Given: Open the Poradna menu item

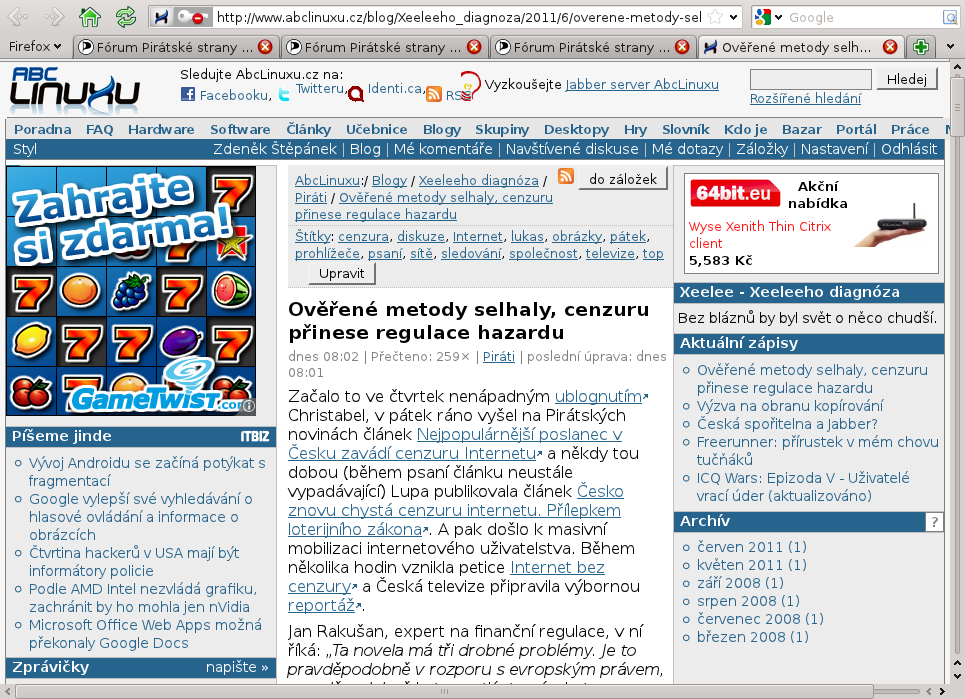Looking at the screenshot, I should pos(42,129).
